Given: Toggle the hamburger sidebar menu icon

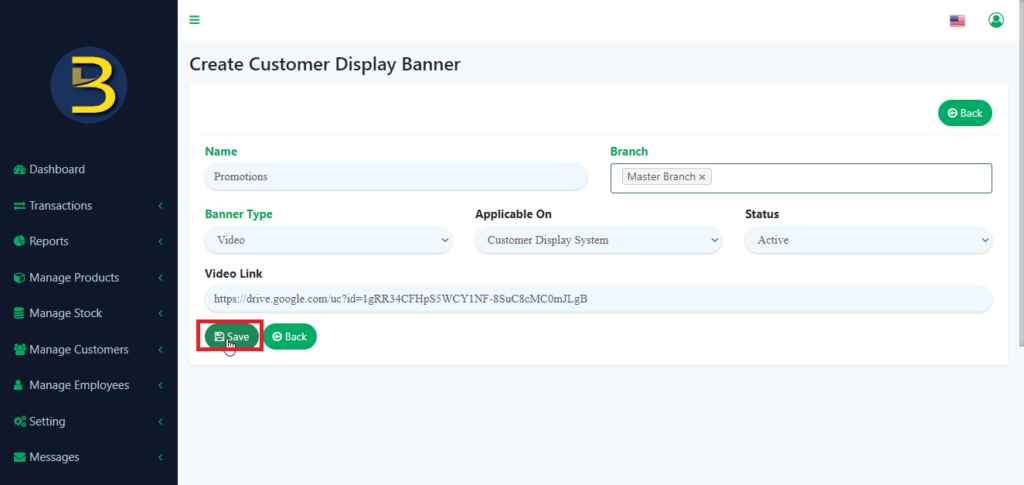Looking at the screenshot, I should coord(194,20).
